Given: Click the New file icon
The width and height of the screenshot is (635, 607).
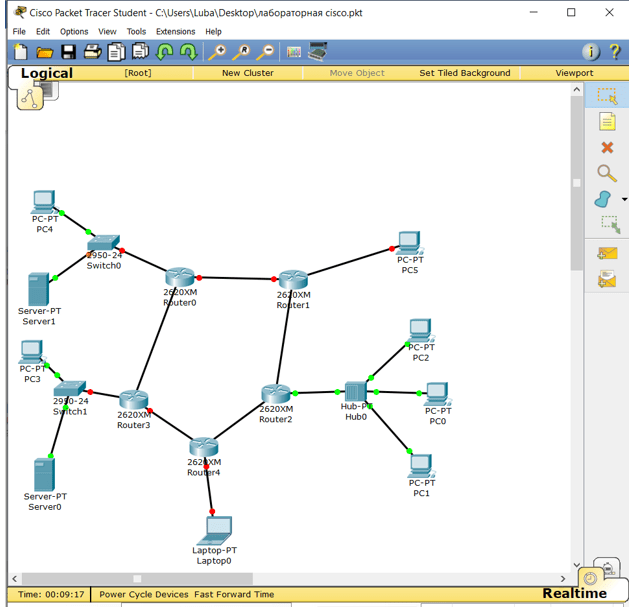Looking at the screenshot, I should (21, 52).
